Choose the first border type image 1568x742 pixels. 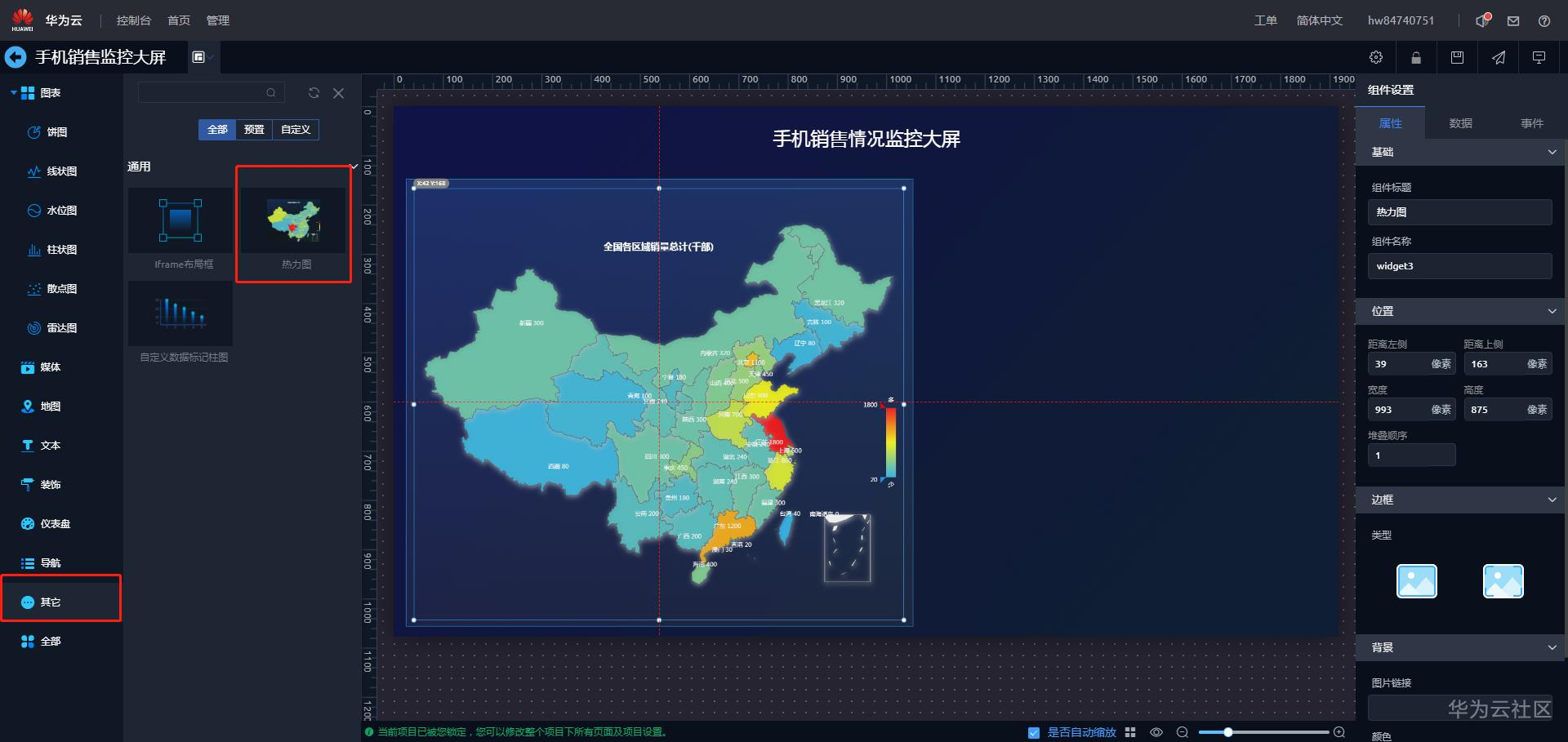pos(1417,581)
